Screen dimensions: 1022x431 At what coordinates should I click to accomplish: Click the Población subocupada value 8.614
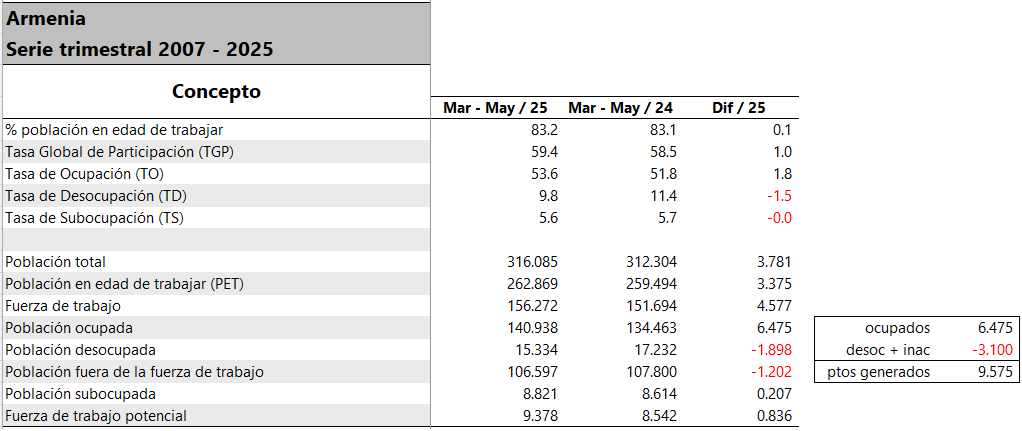tap(658, 394)
